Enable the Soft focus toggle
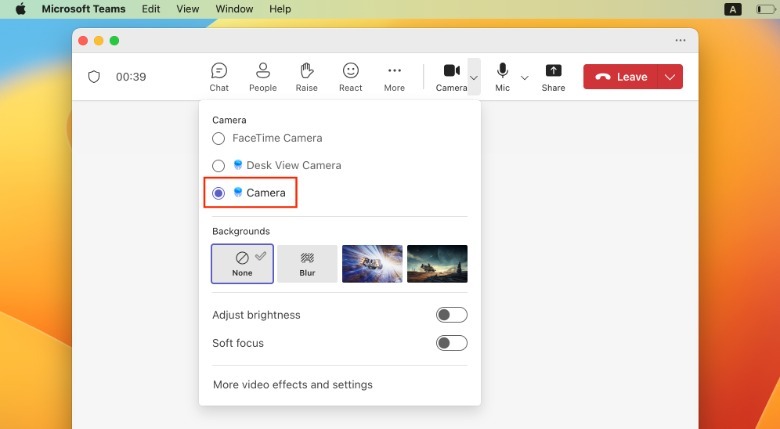This screenshot has width=780, height=429. pyautogui.click(x=451, y=343)
